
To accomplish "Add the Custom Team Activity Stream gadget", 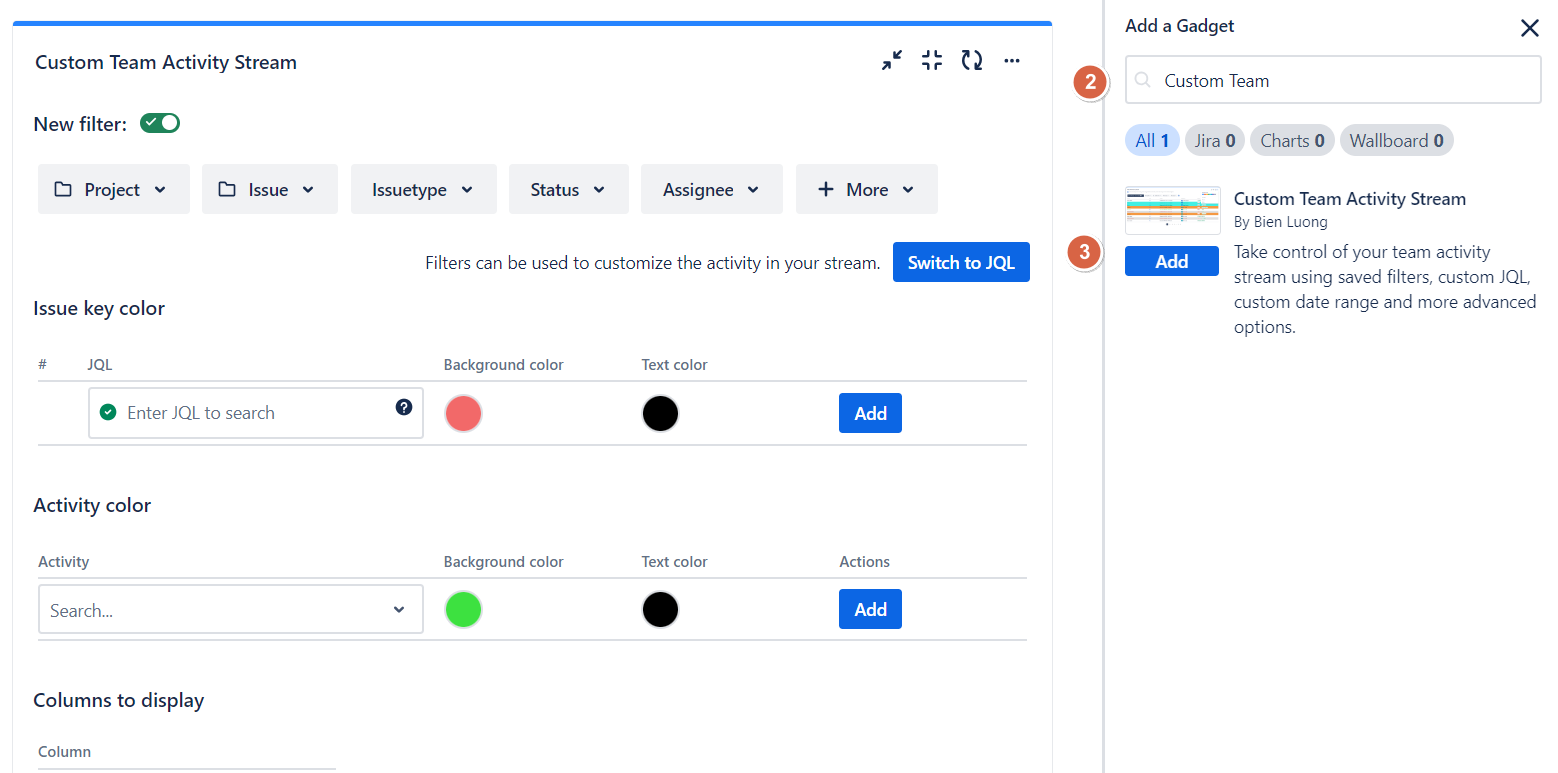I will (x=1171, y=261).
